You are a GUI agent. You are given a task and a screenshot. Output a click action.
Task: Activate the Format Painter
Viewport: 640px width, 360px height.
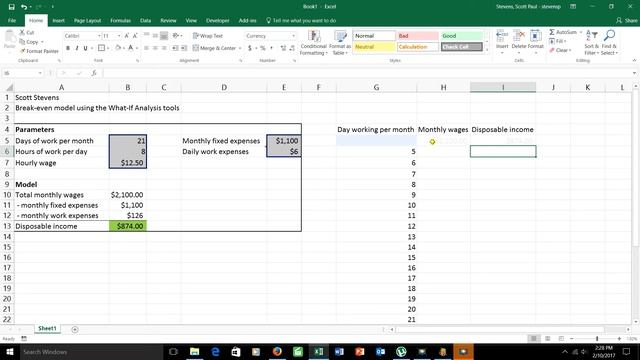(x=39, y=51)
